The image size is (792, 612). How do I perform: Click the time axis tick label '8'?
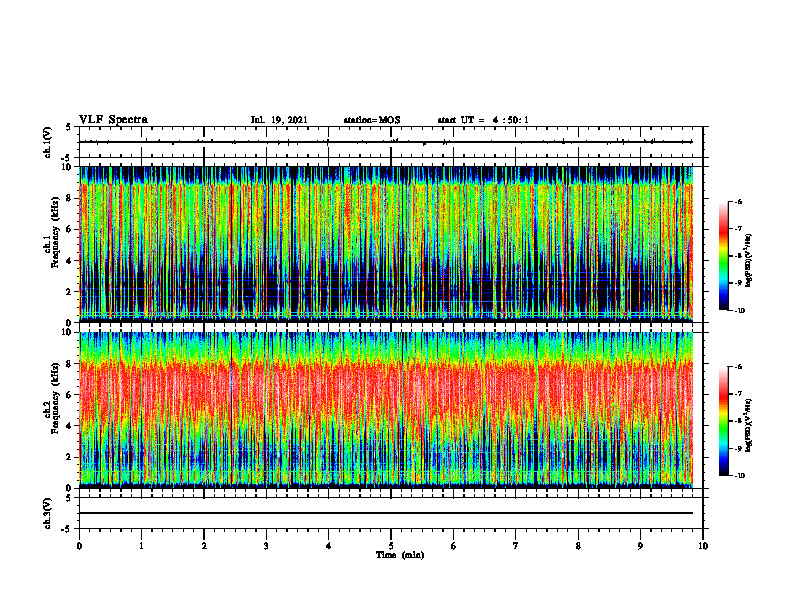(578, 546)
